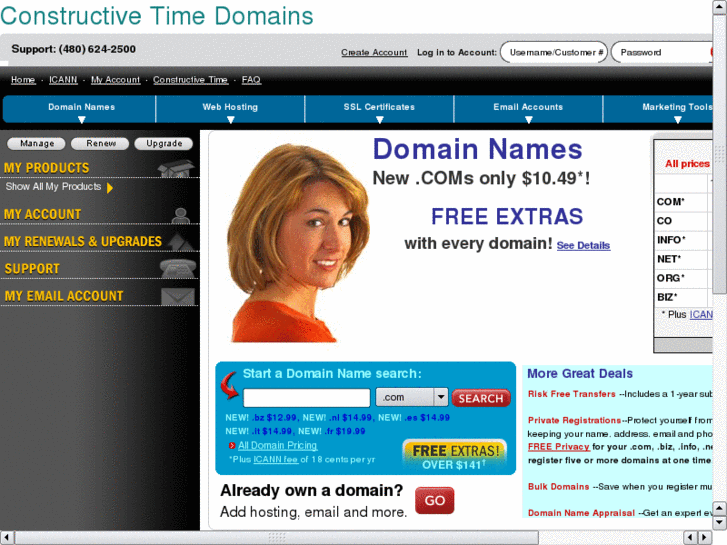Viewport: 727px width, 545px height.
Task: Open the SSL Certificates dropdown menu
Action: 379,110
